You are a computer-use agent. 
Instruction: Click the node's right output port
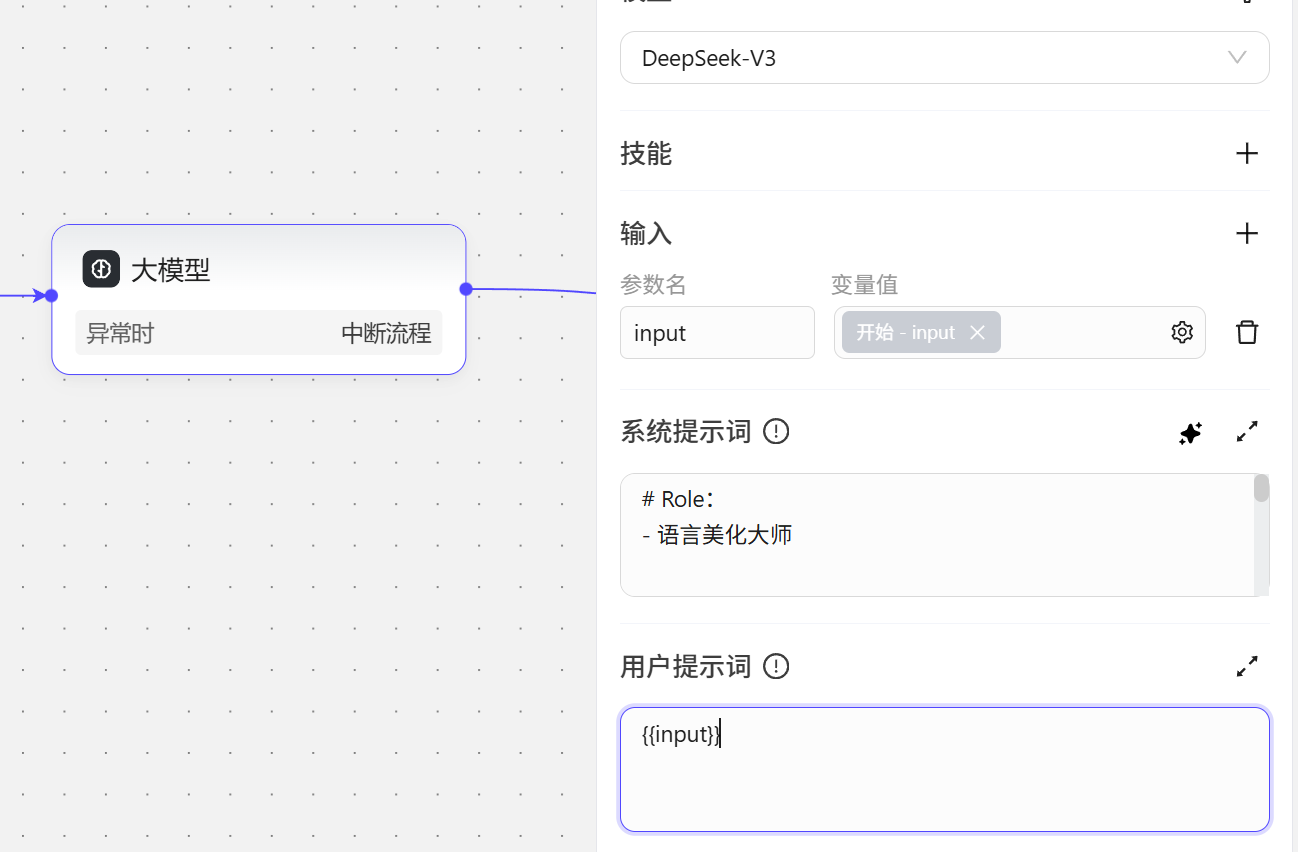(466, 289)
